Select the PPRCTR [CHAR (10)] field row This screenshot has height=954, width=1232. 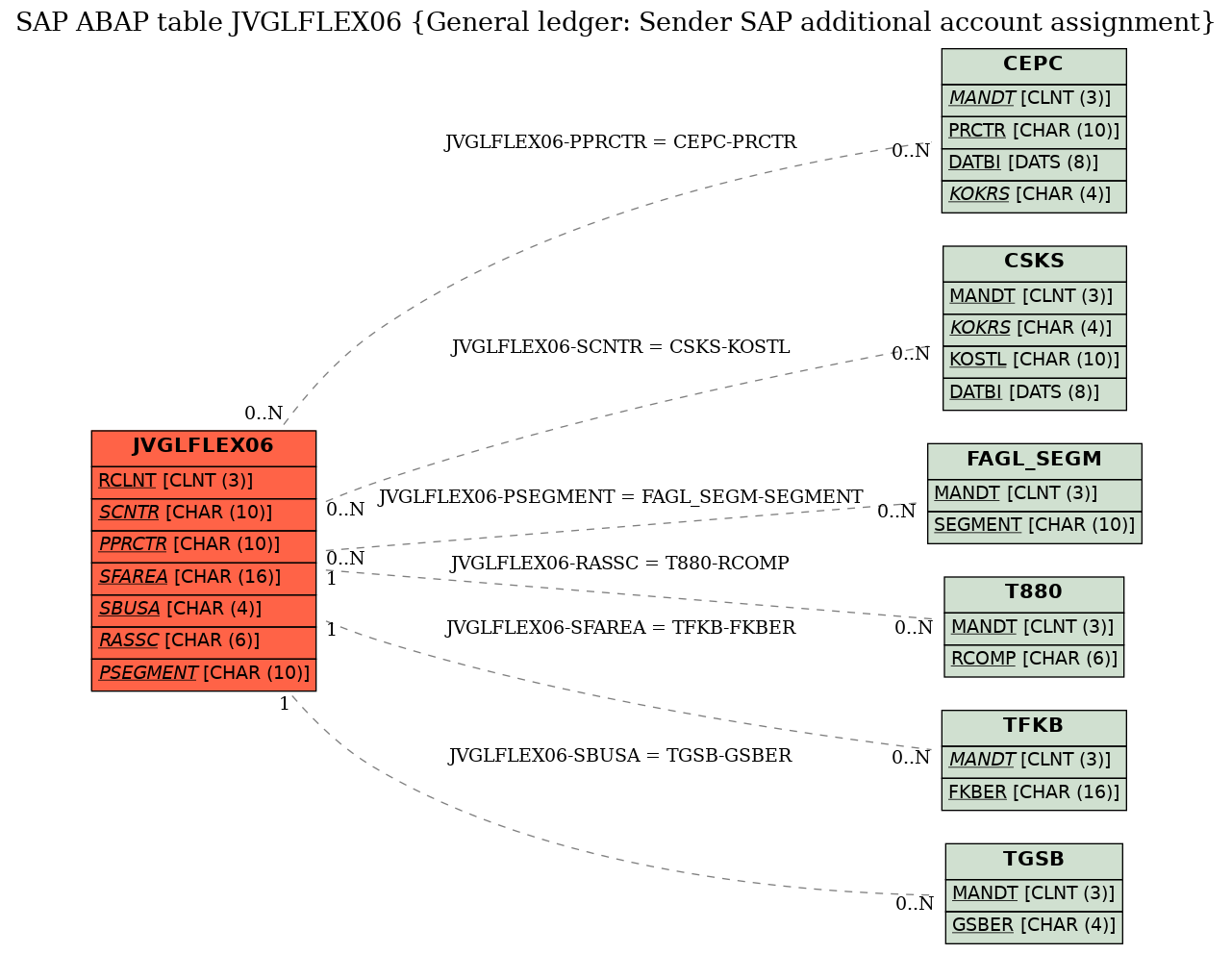point(204,545)
